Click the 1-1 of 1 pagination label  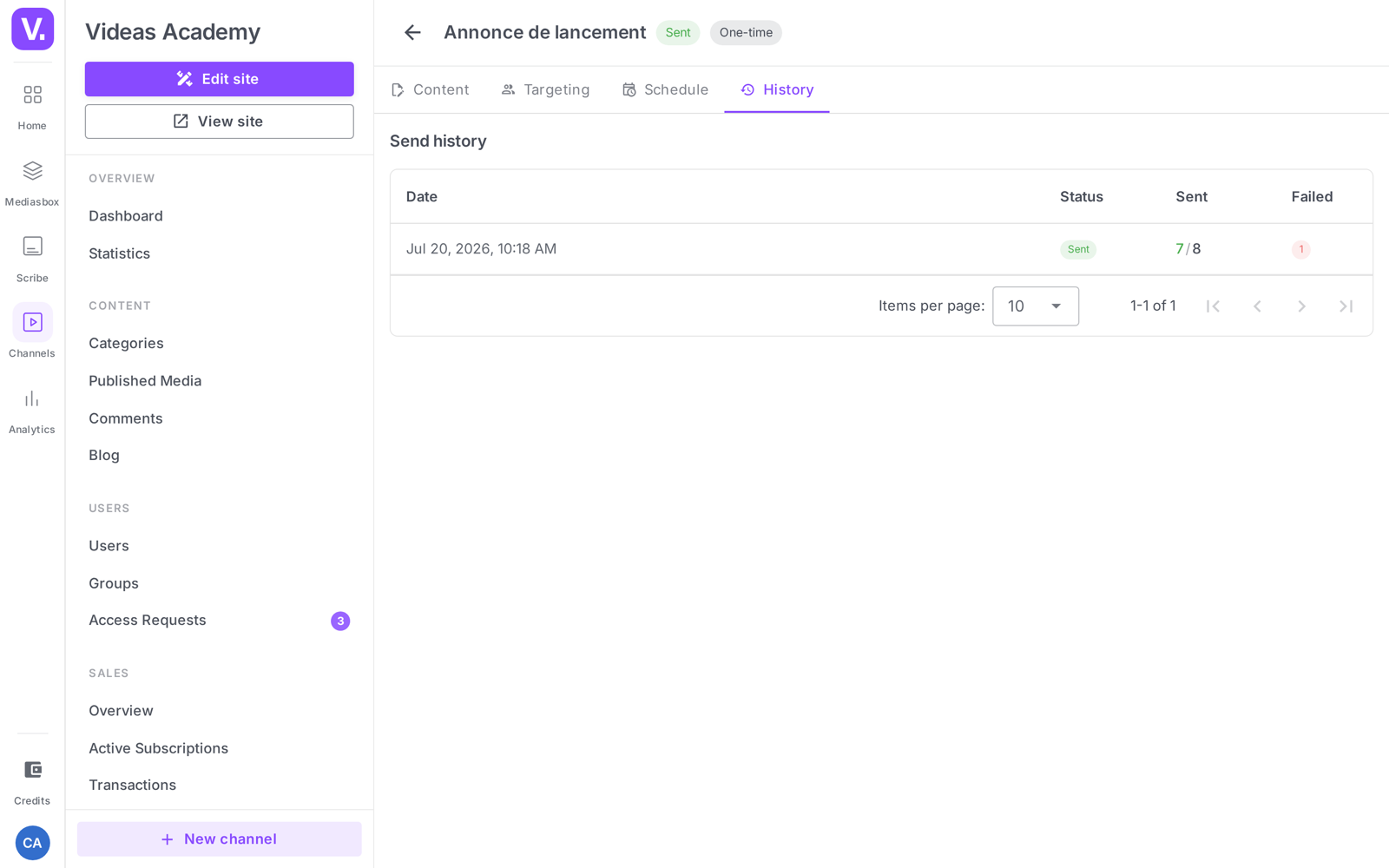coord(1153,306)
